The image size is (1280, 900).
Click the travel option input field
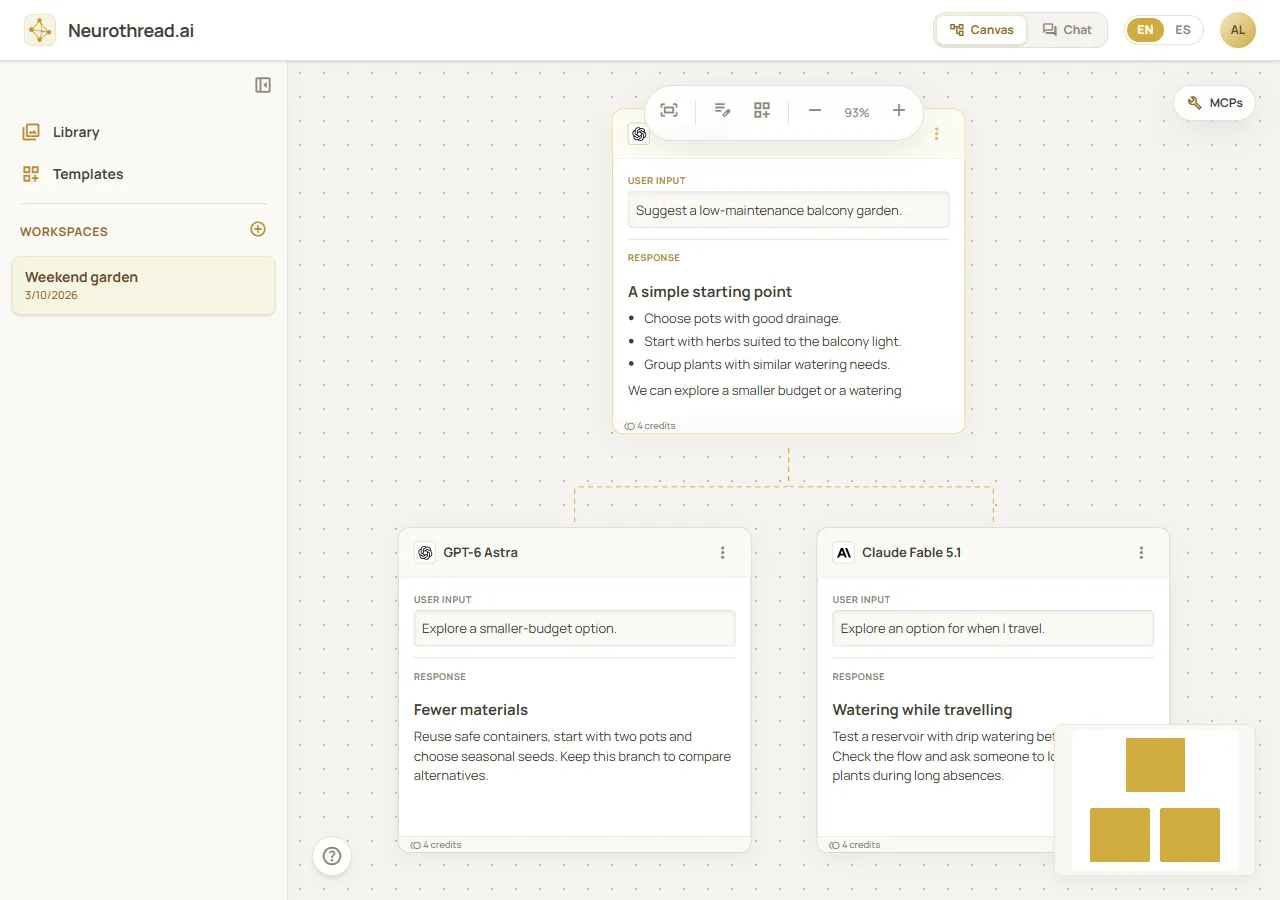(x=993, y=629)
